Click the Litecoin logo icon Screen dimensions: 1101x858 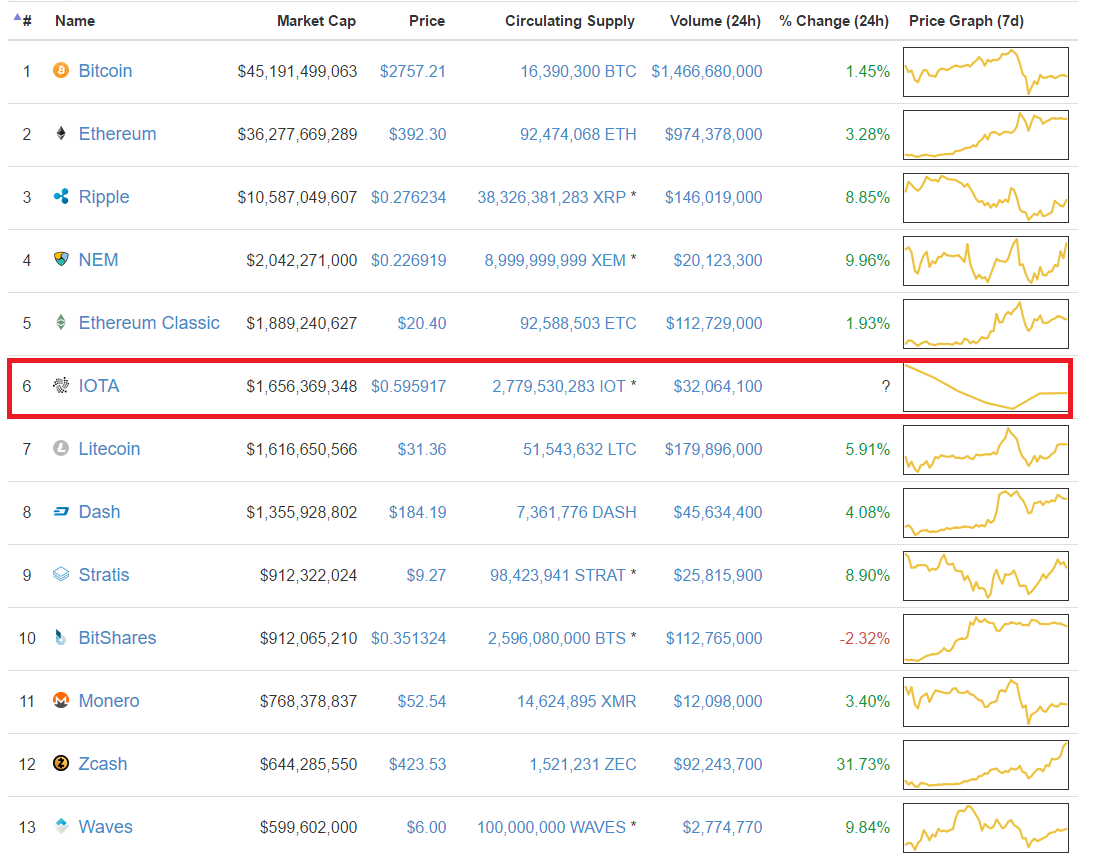pyautogui.click(x=61, y=449)
